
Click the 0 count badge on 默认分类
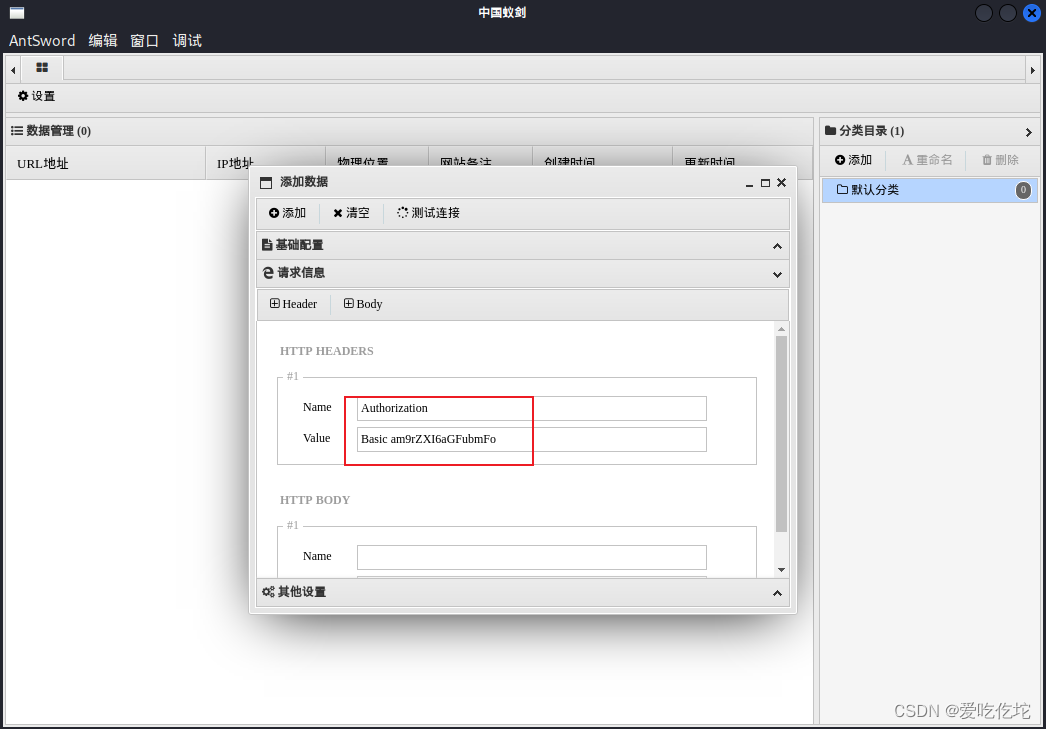pyautogui.click(x=1023, y=190)
